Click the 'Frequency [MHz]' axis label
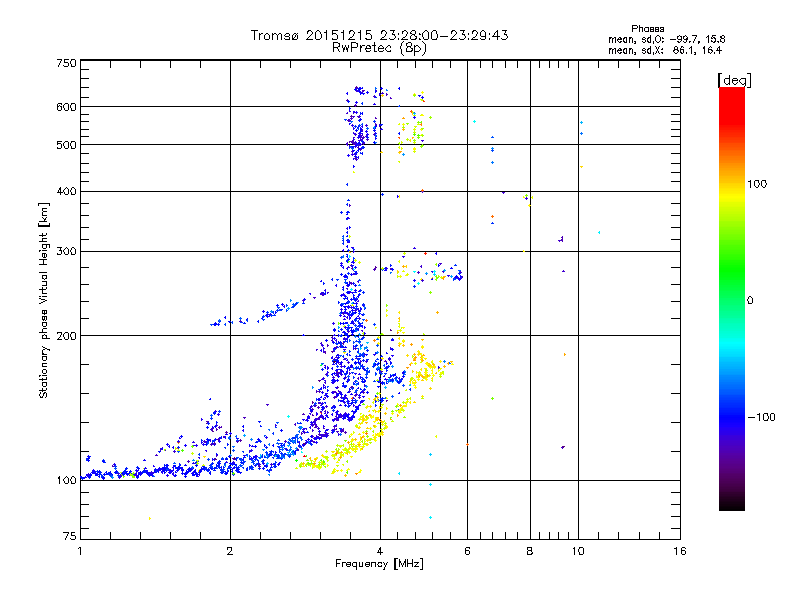 point(379,564)
